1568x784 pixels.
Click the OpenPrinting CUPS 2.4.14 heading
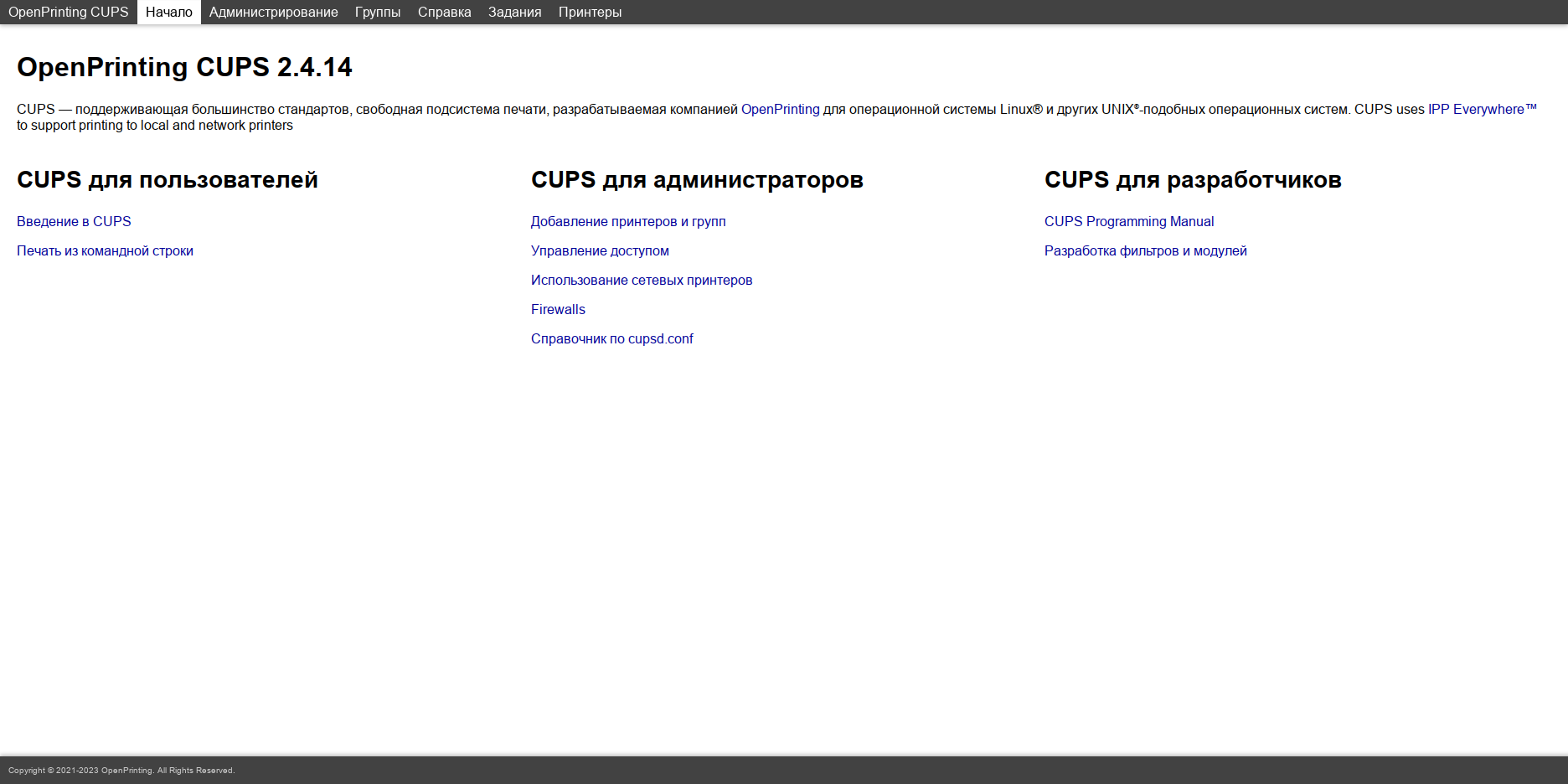[x=185, y=68]
